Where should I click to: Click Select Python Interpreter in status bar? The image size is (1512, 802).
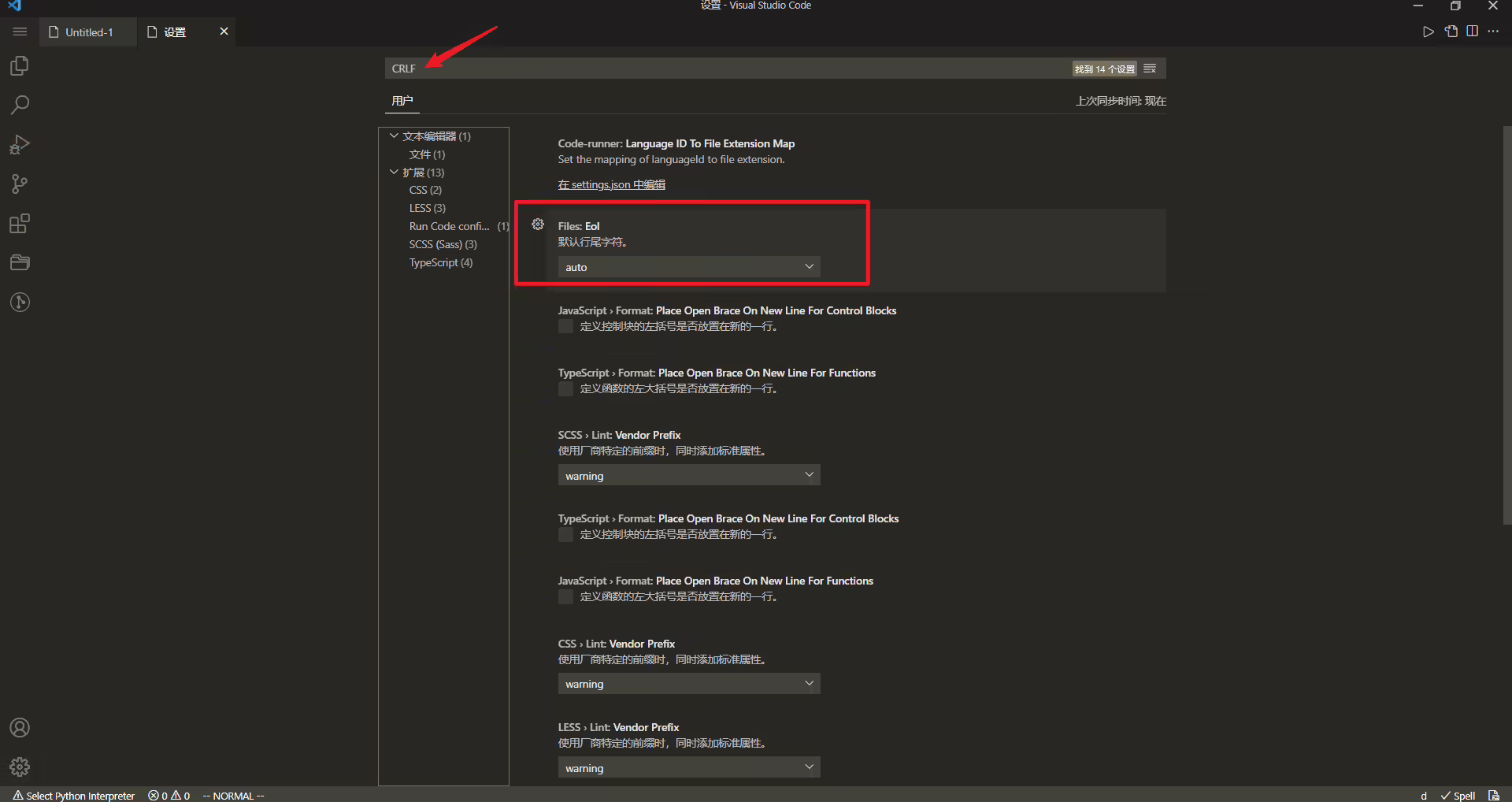(74, 796)
